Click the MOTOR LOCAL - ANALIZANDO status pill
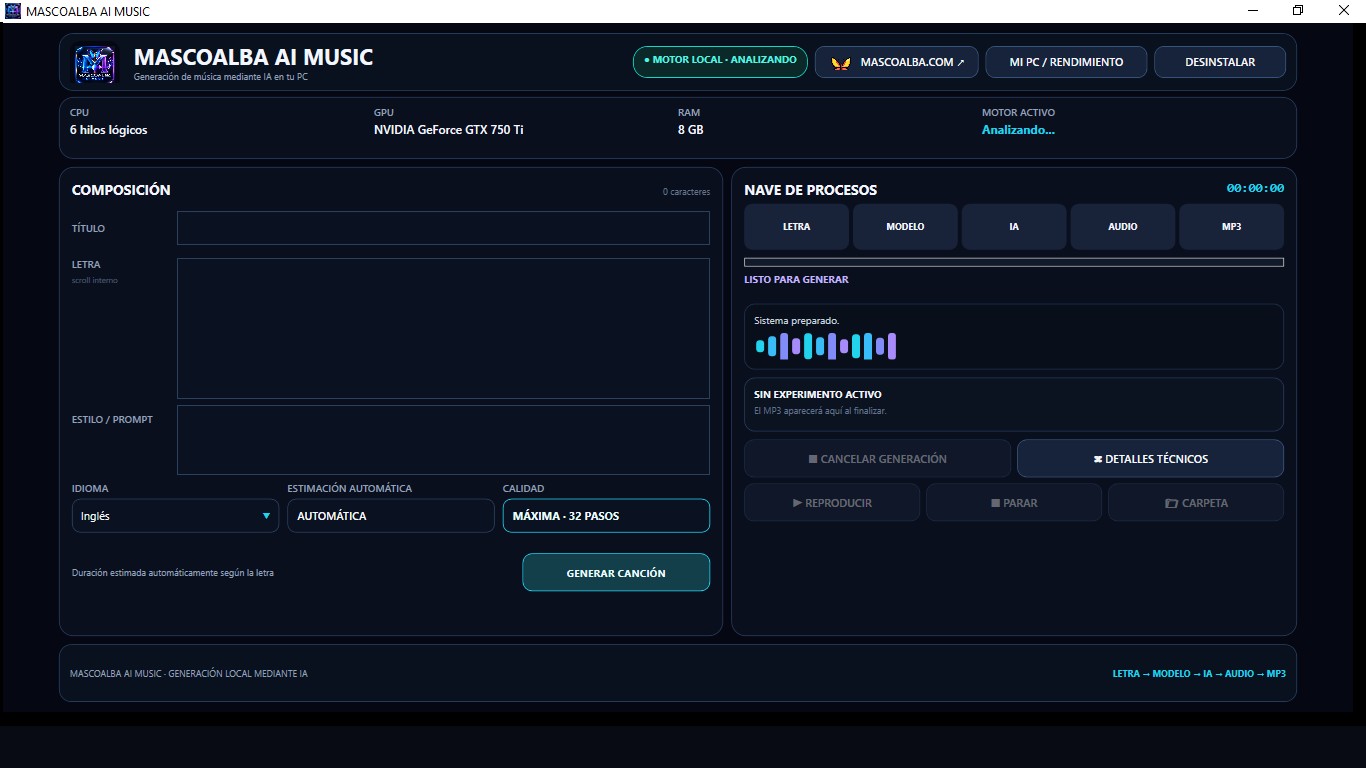This screenshot has height=768, width=1366. tap(720, 61)
